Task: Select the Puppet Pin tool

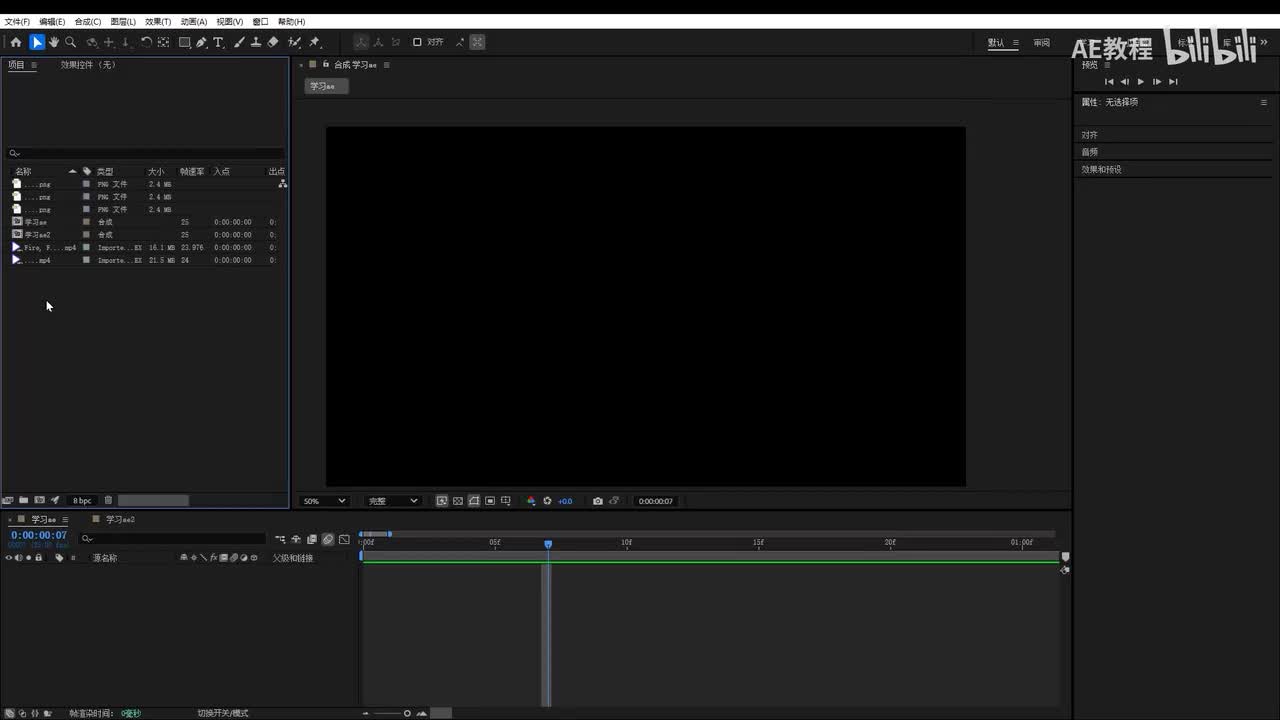Action: 314,42
